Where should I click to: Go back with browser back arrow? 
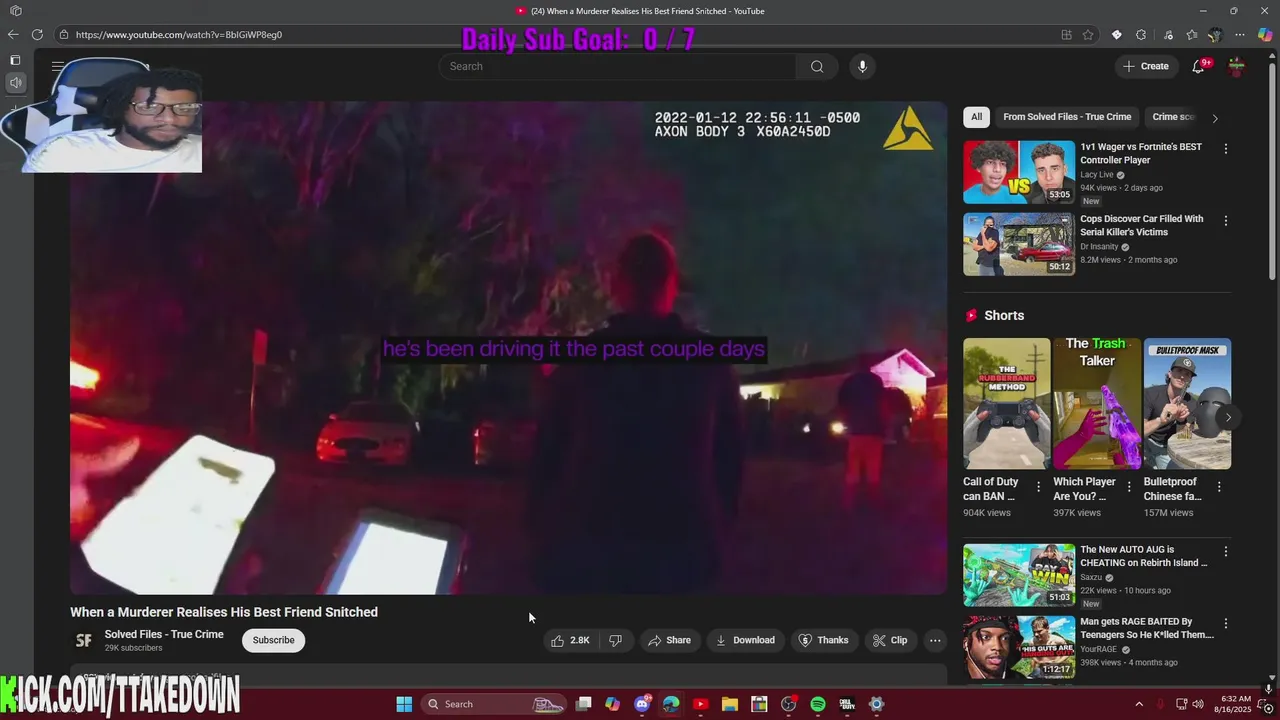[x=13, y=34]
